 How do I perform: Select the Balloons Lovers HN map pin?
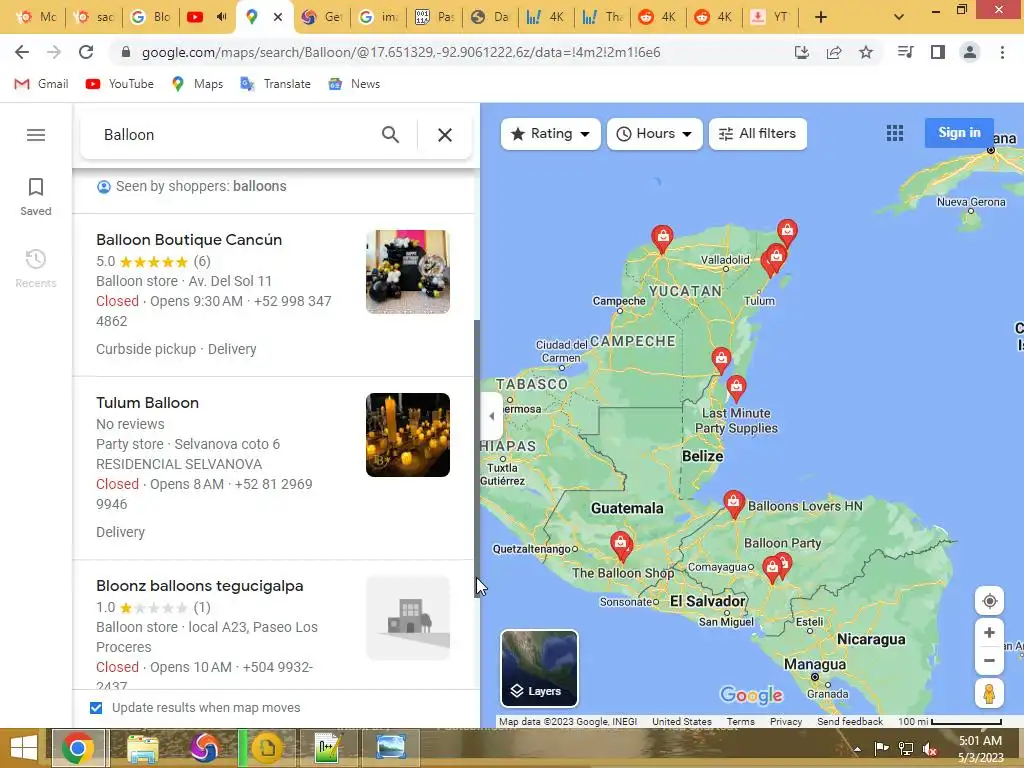click(x=733, y=504)
